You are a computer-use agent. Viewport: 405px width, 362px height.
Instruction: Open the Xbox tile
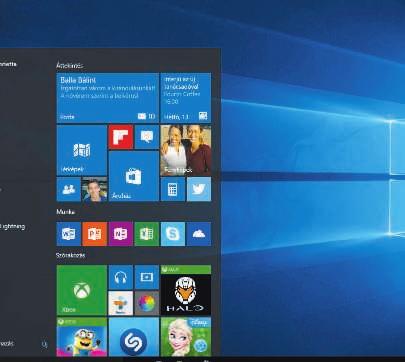click(x=82, y=290)
